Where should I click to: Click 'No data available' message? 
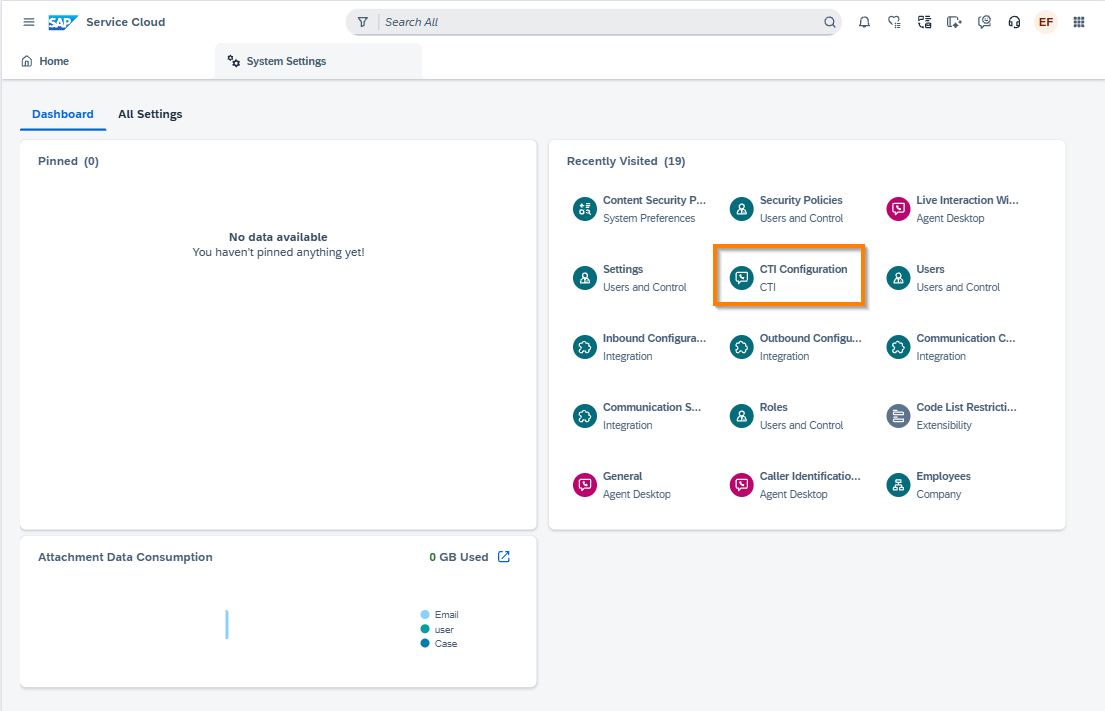pos(278,237)
